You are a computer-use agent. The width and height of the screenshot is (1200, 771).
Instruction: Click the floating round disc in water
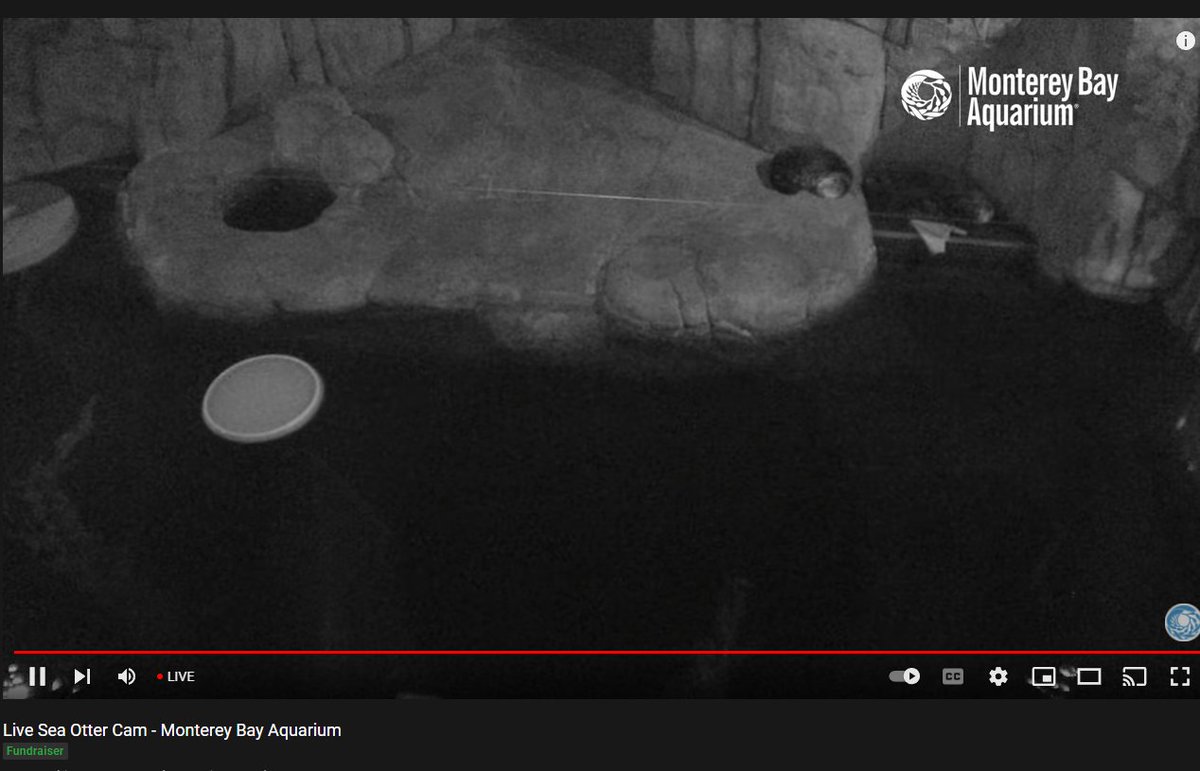(x=262, y=397)
